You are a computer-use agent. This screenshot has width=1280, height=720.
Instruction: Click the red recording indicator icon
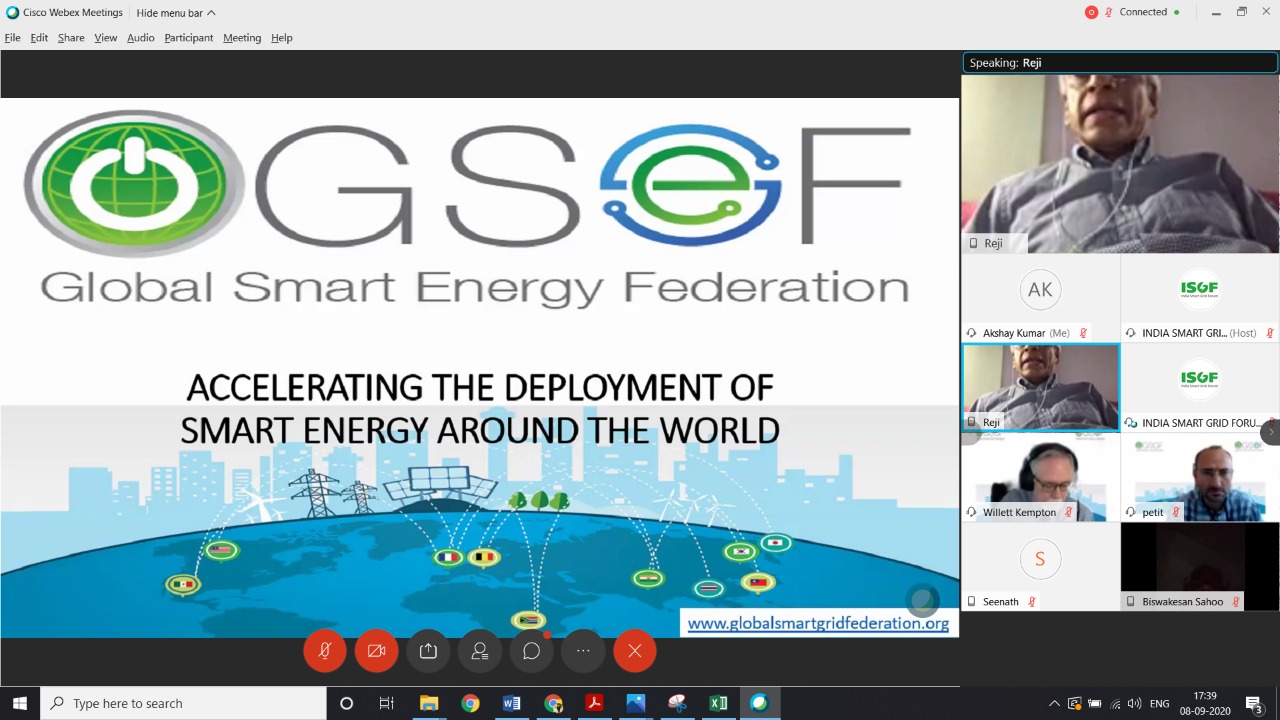coord(1091,12)
